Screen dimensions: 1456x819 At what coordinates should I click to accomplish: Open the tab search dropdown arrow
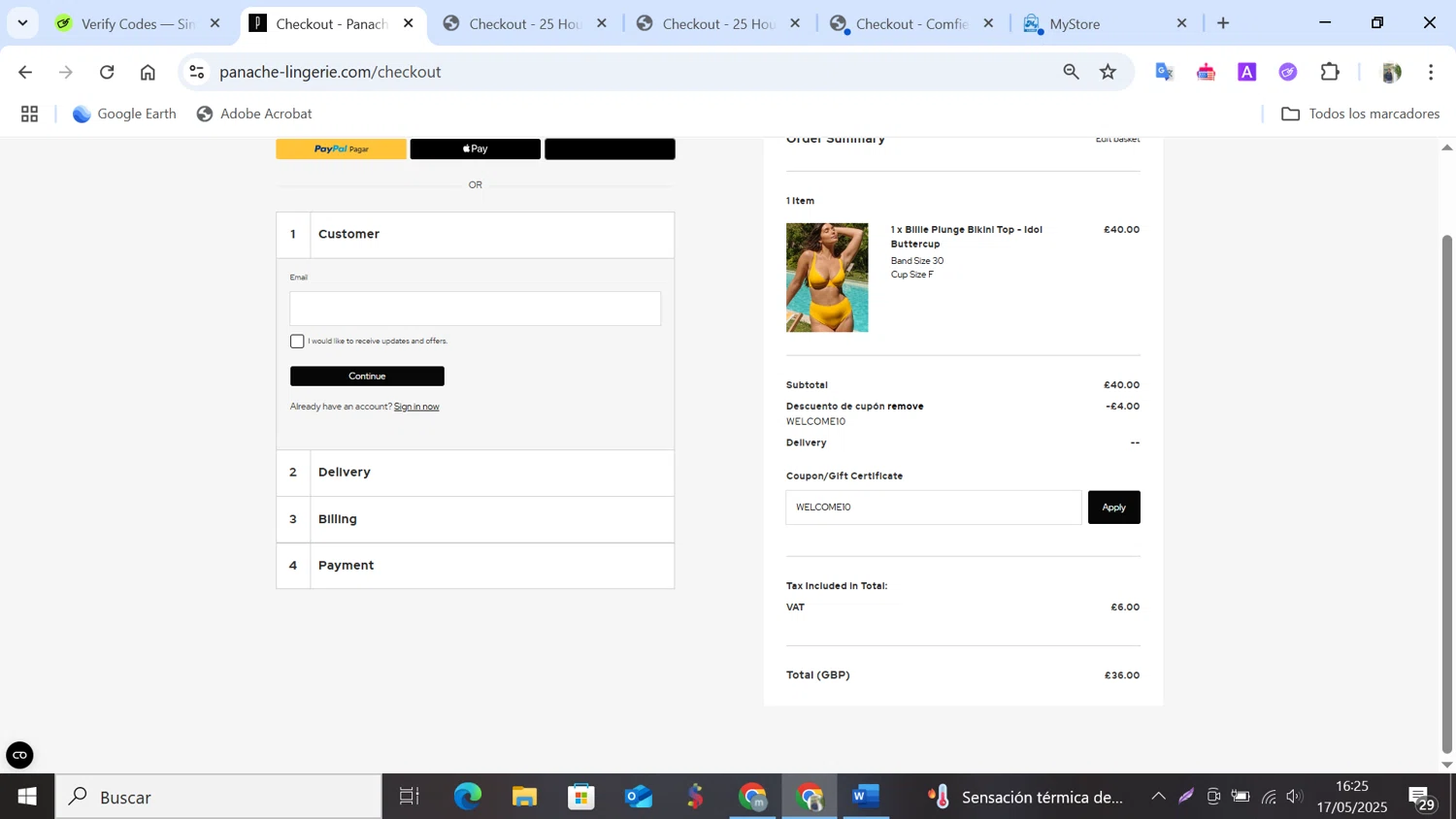(22, 23)
